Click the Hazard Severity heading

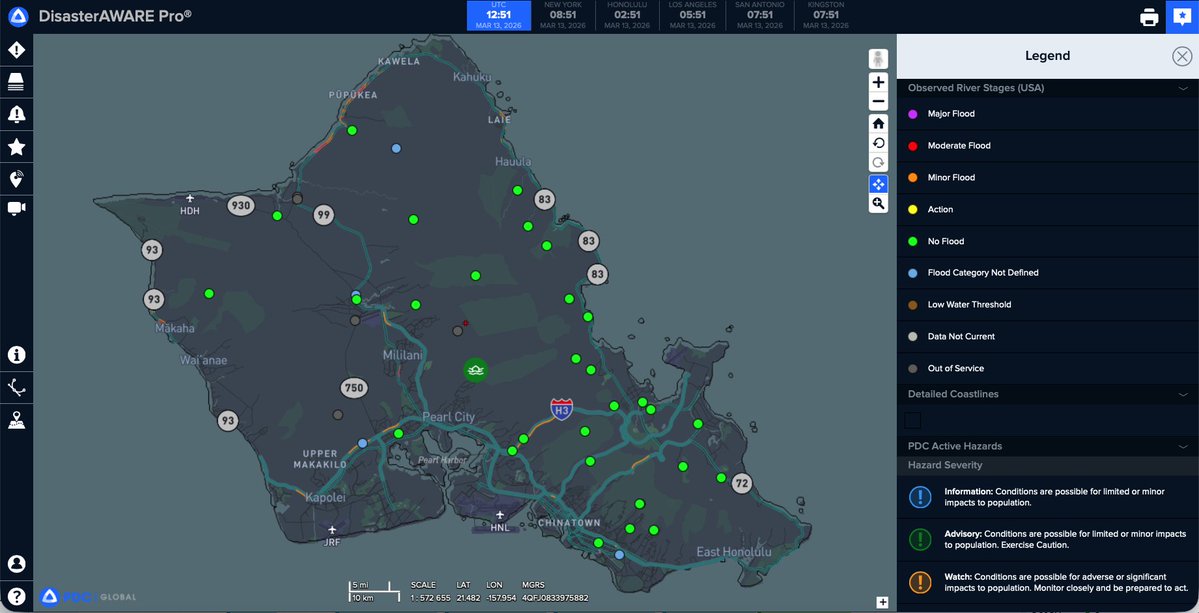945,465
